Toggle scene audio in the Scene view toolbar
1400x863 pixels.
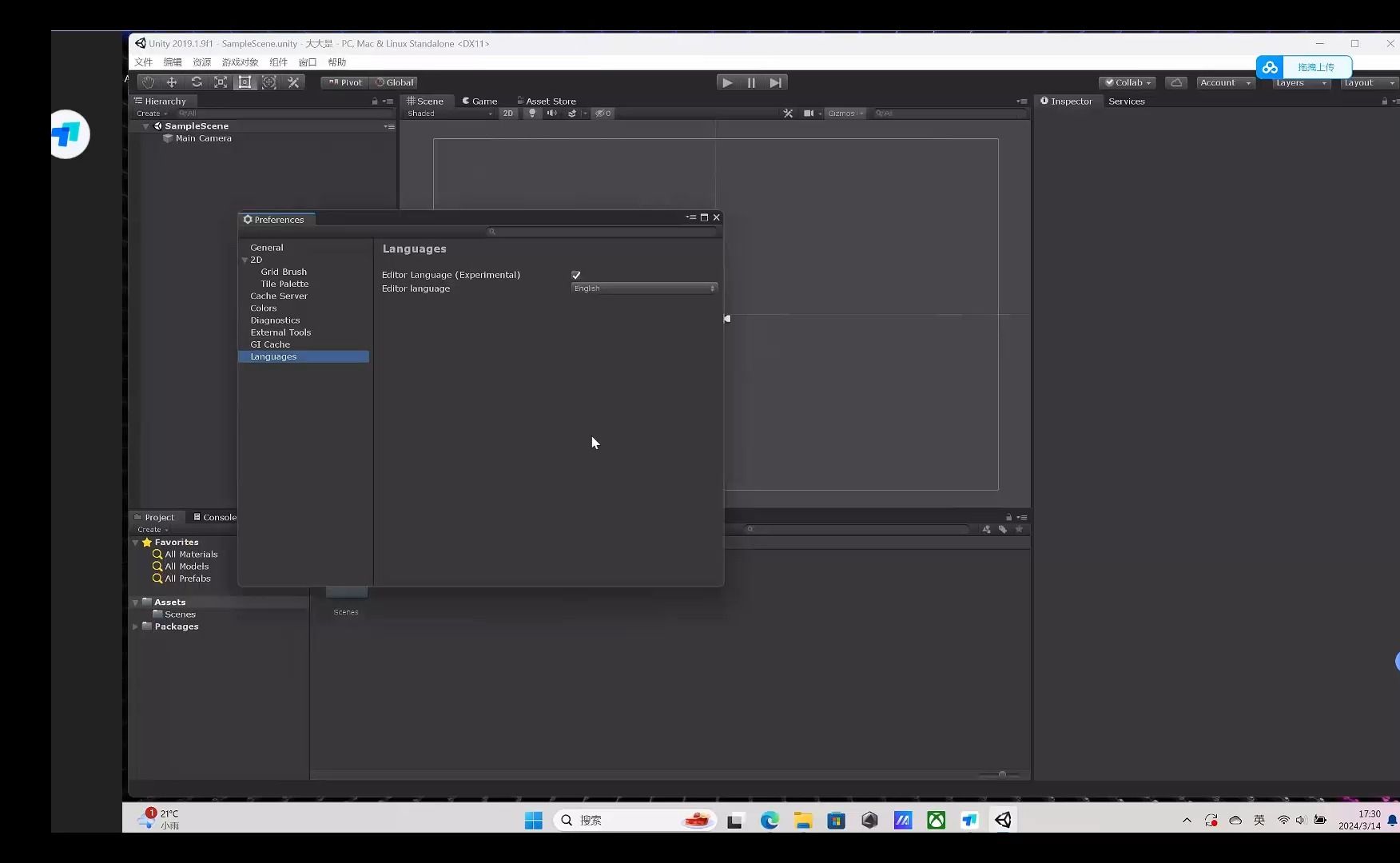pyautogui.click(x=551, y=113)
